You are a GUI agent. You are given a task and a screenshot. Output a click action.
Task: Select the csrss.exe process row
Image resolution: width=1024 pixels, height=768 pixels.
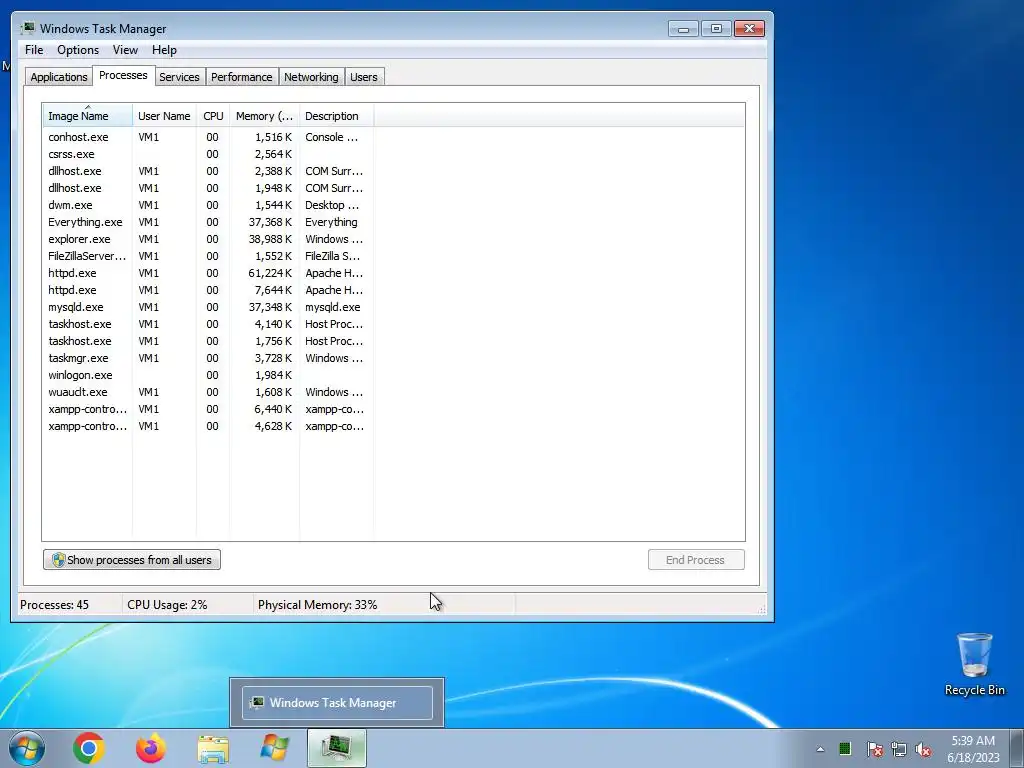tap(208, 154)
